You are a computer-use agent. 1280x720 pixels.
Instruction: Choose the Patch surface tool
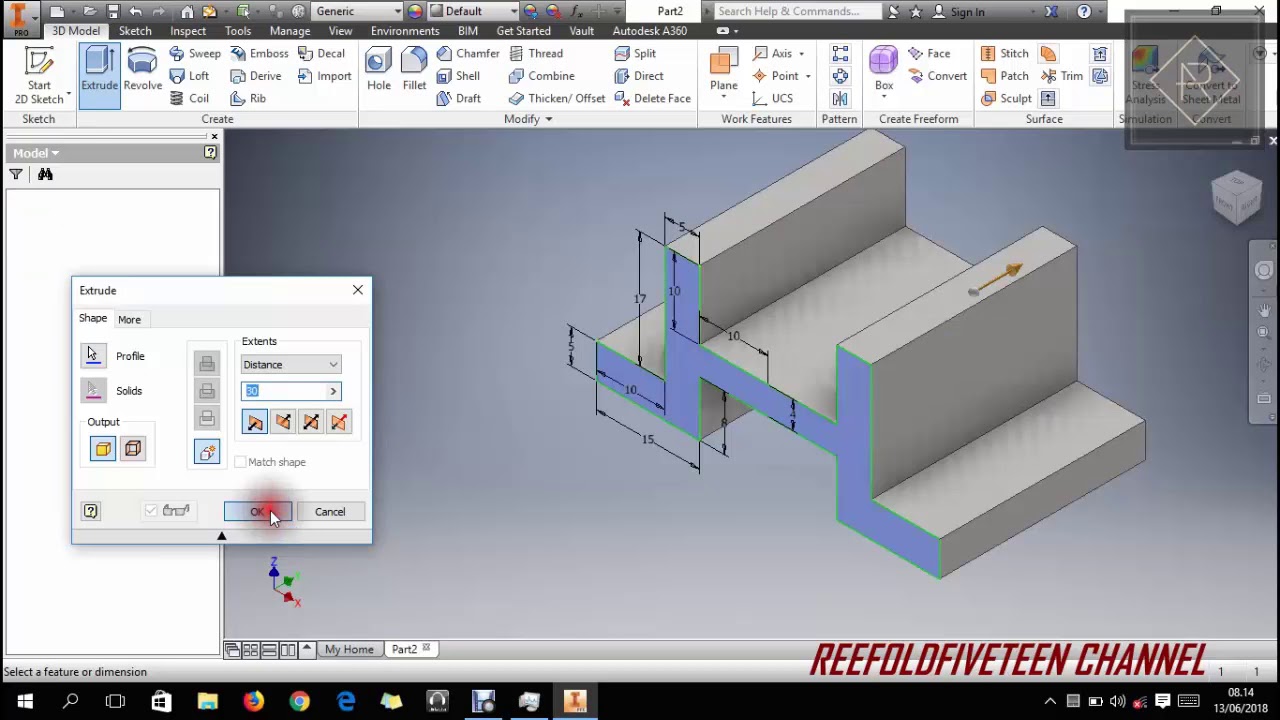click(1004, 76)
